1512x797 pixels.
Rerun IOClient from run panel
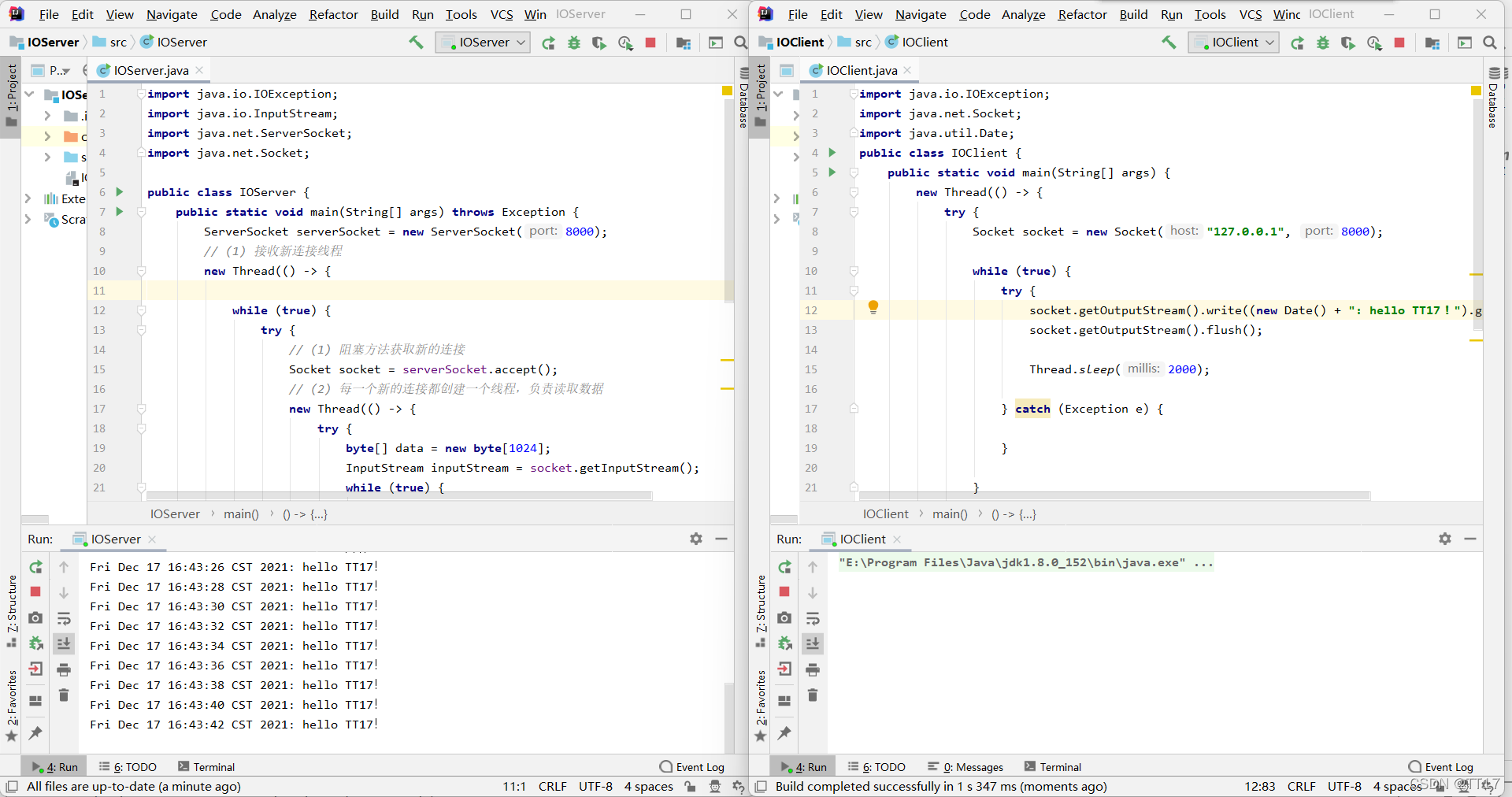coord(784,567)
